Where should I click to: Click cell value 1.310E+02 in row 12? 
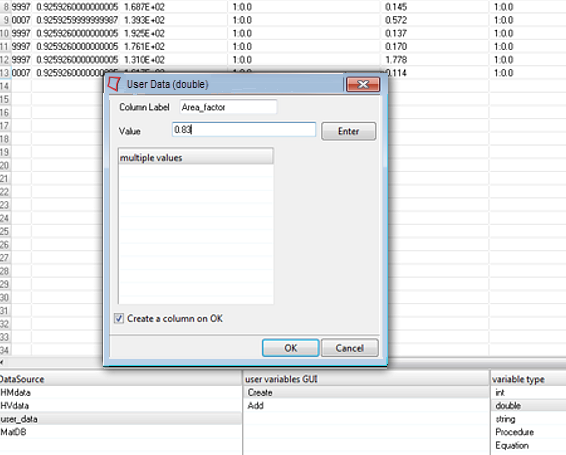pos(144,60)
